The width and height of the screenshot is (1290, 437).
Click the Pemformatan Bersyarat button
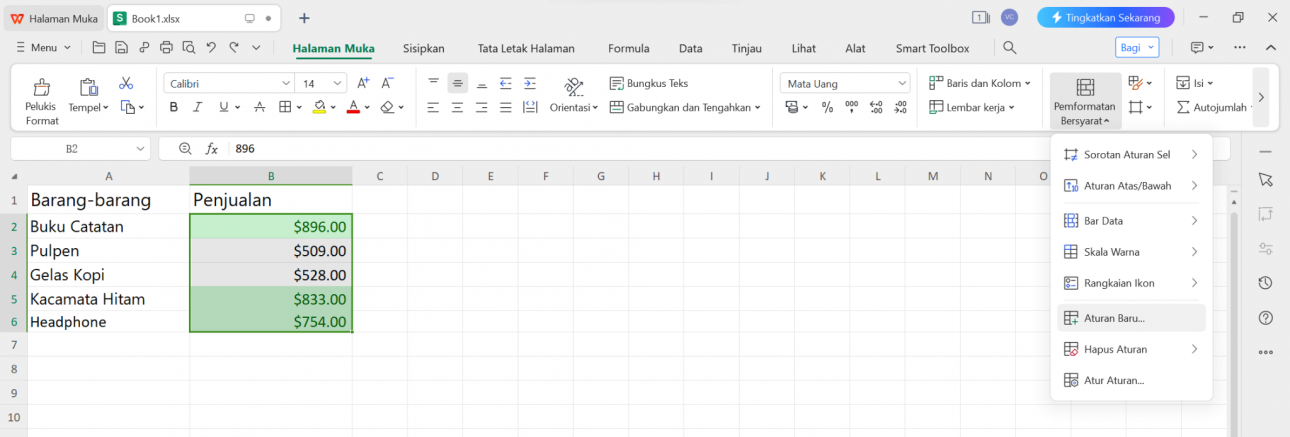(1085, 100)
